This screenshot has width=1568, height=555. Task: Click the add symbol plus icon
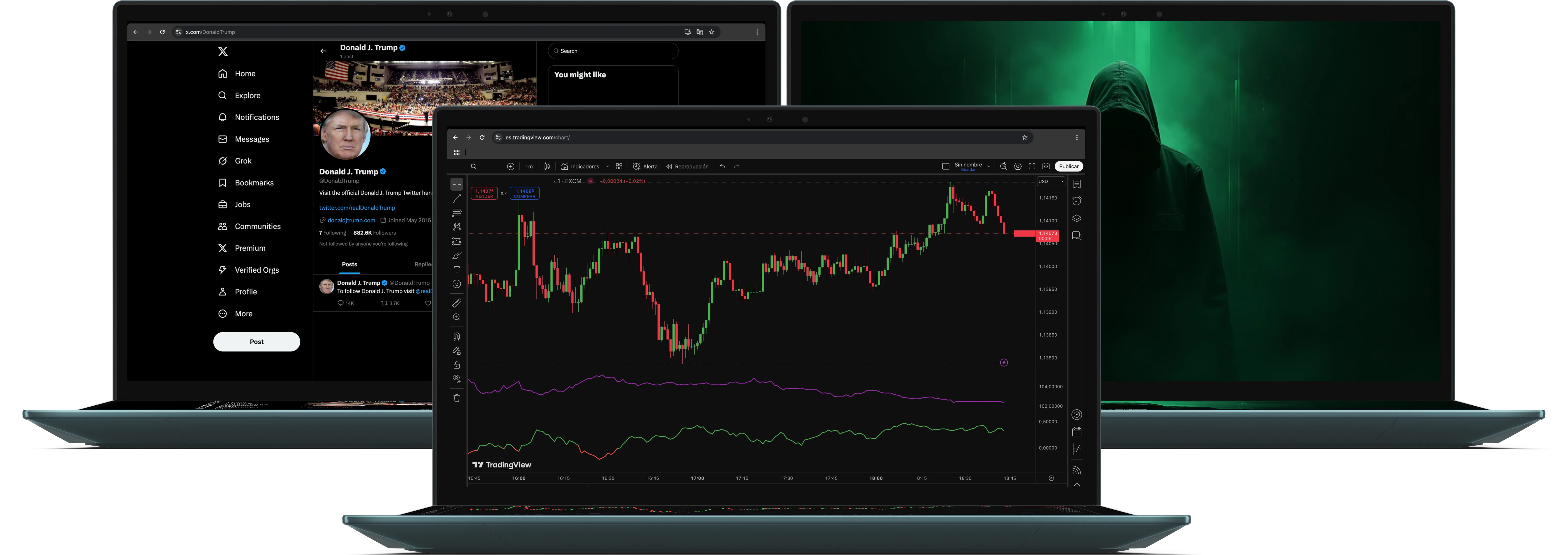click(x=511, y=166)
